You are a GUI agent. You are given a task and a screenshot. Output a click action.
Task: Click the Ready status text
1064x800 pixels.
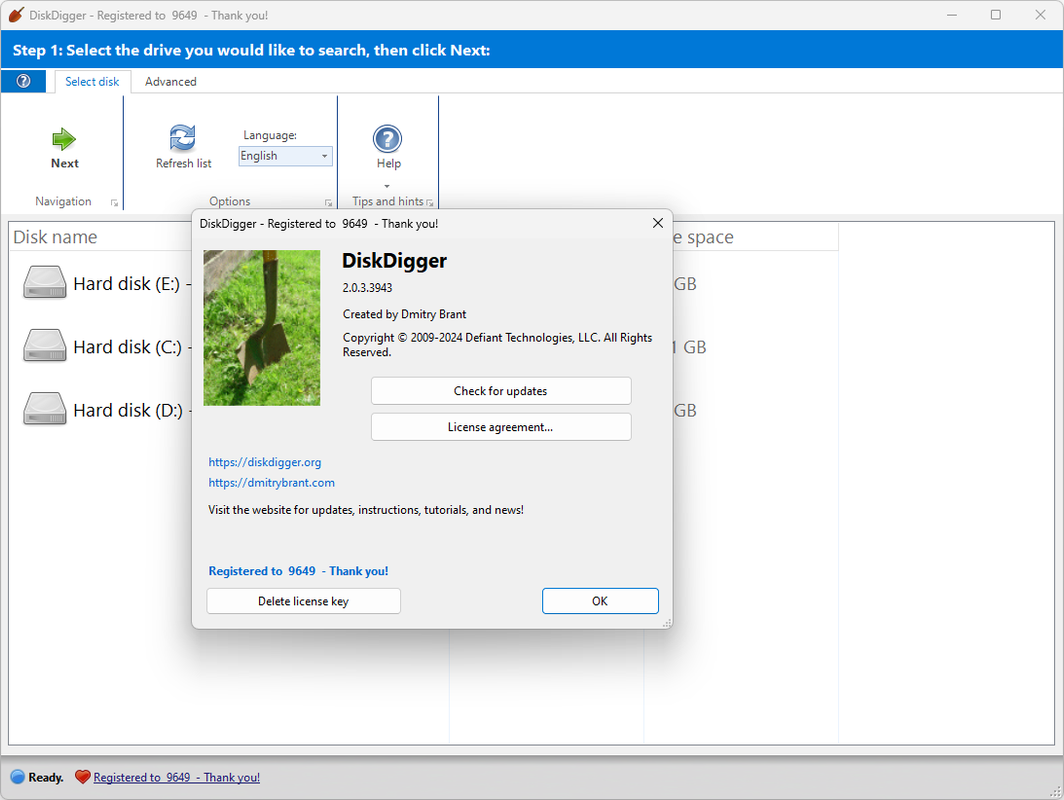pos(46,778)
